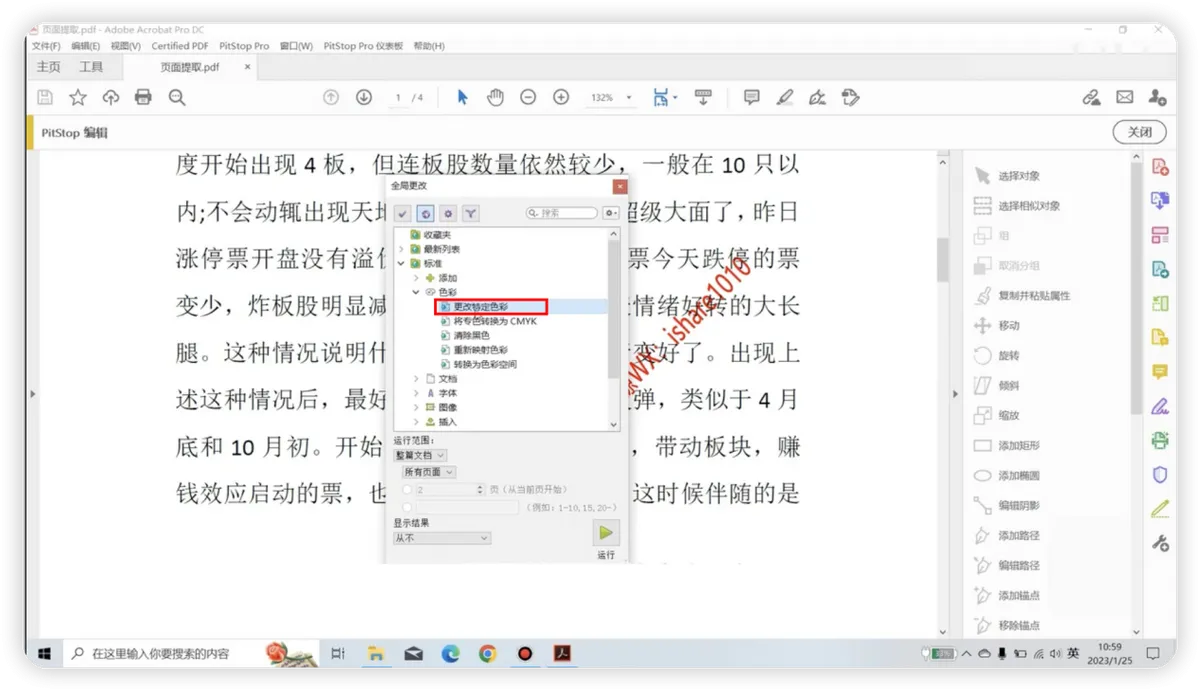Open the 文件(F) menu

46,46
